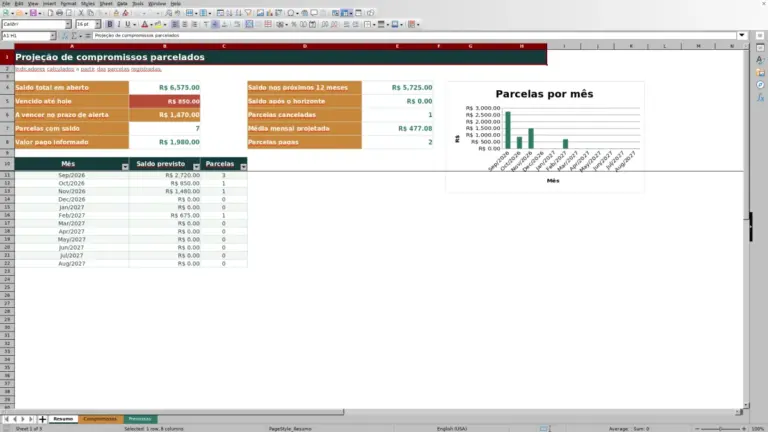
Task: Insert a comment with the Comment icon
Action: (x=314, y=13)
